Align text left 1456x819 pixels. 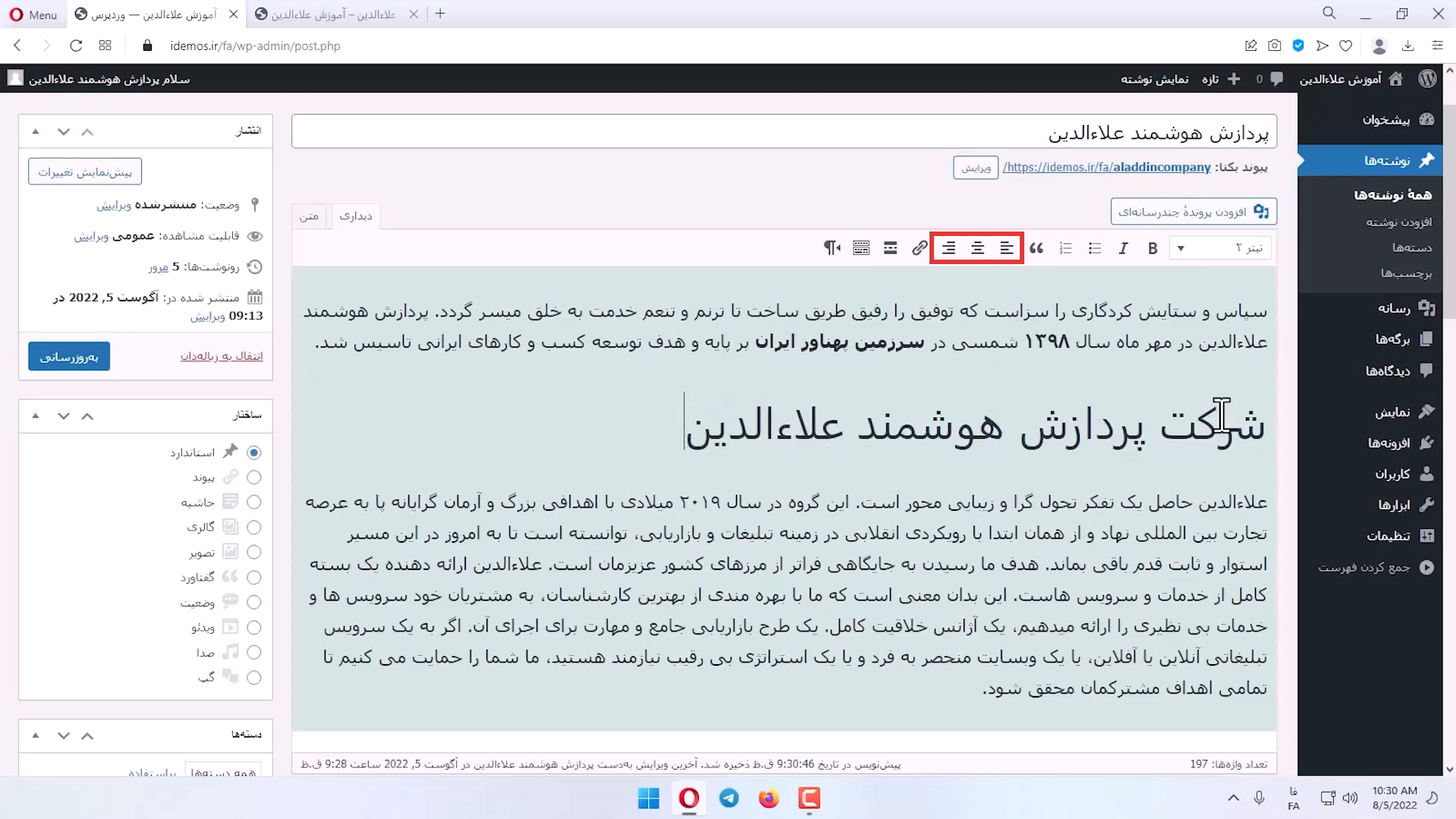tap(1006, 248)
